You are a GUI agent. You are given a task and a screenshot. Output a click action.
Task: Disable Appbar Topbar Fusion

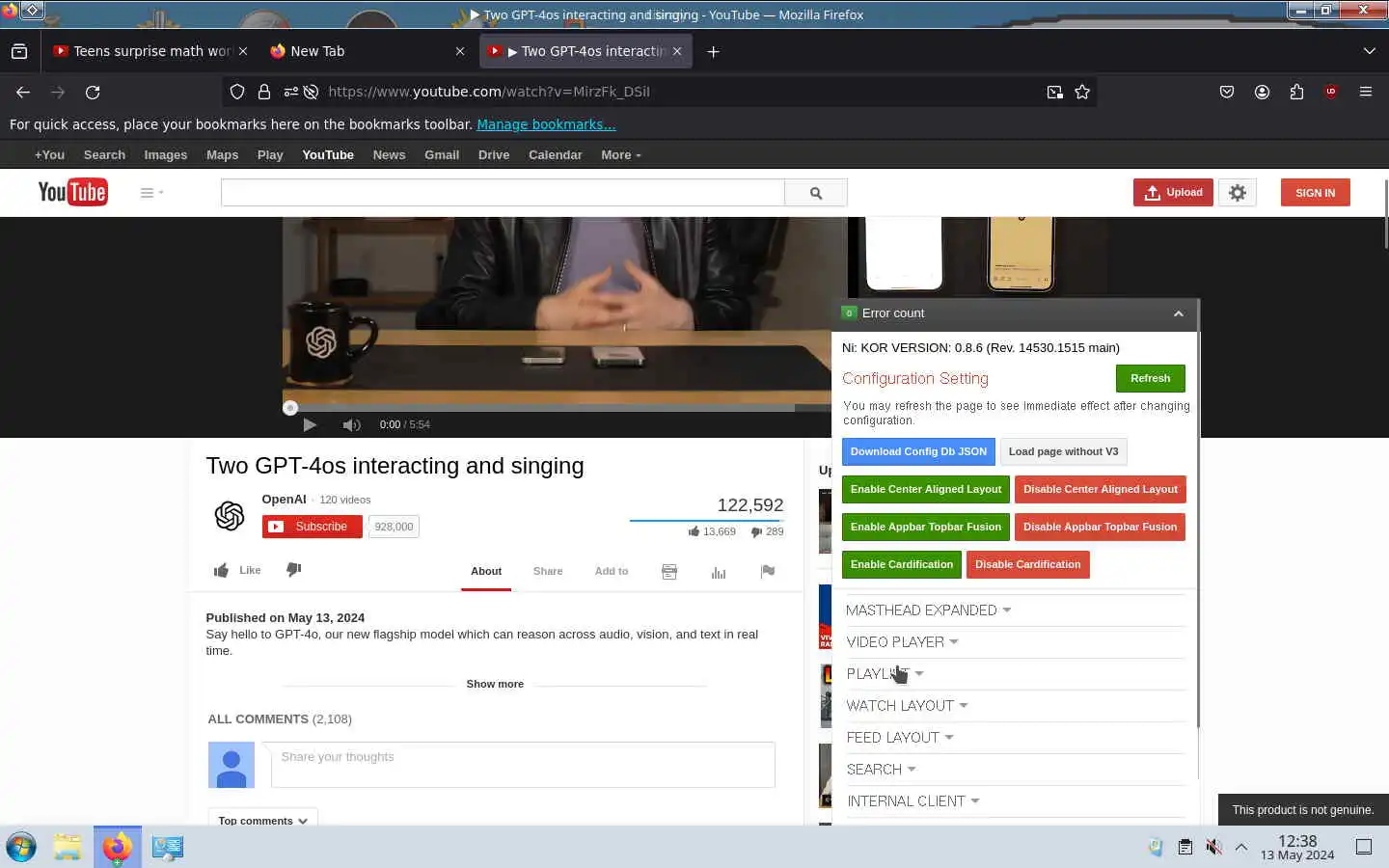point(1100,527)
